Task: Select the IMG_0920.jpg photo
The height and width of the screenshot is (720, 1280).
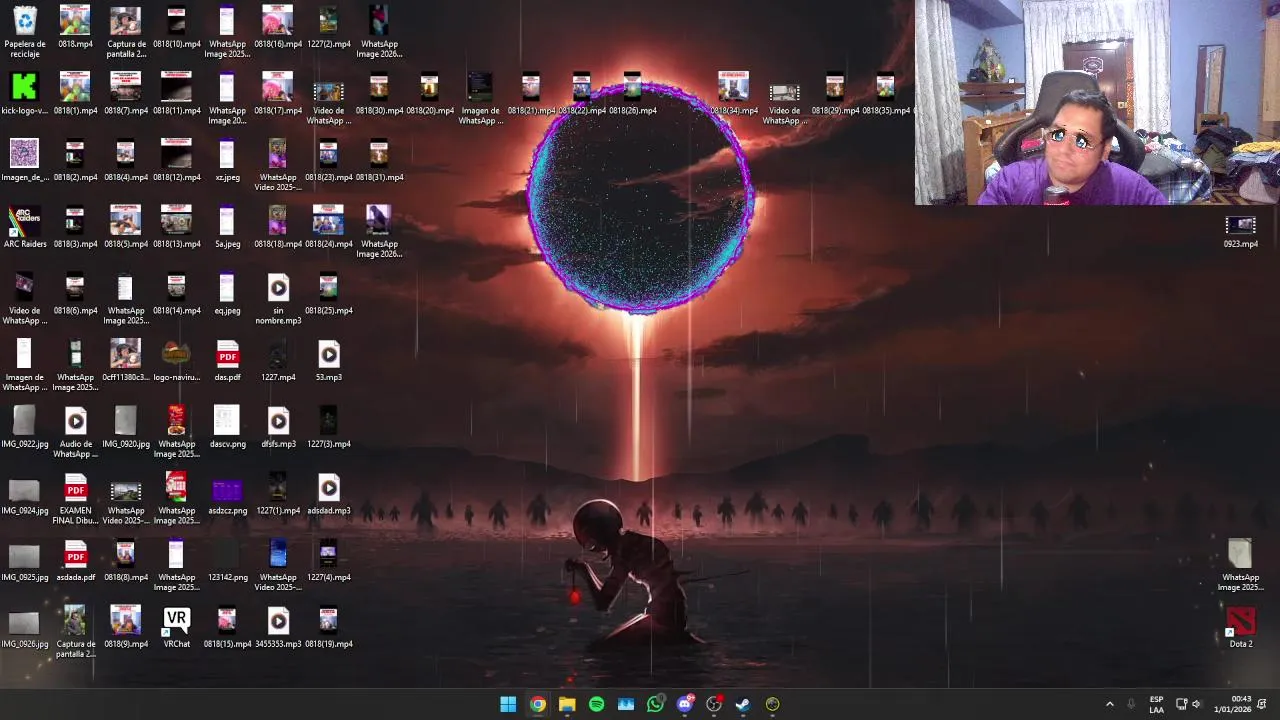Action: pyautogui.click(x=125, y=427)
